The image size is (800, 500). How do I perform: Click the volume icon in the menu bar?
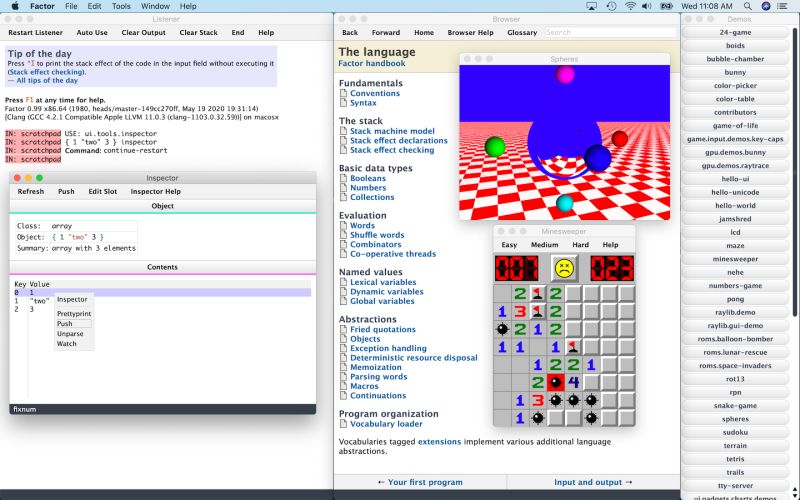[x=646, y=6]
